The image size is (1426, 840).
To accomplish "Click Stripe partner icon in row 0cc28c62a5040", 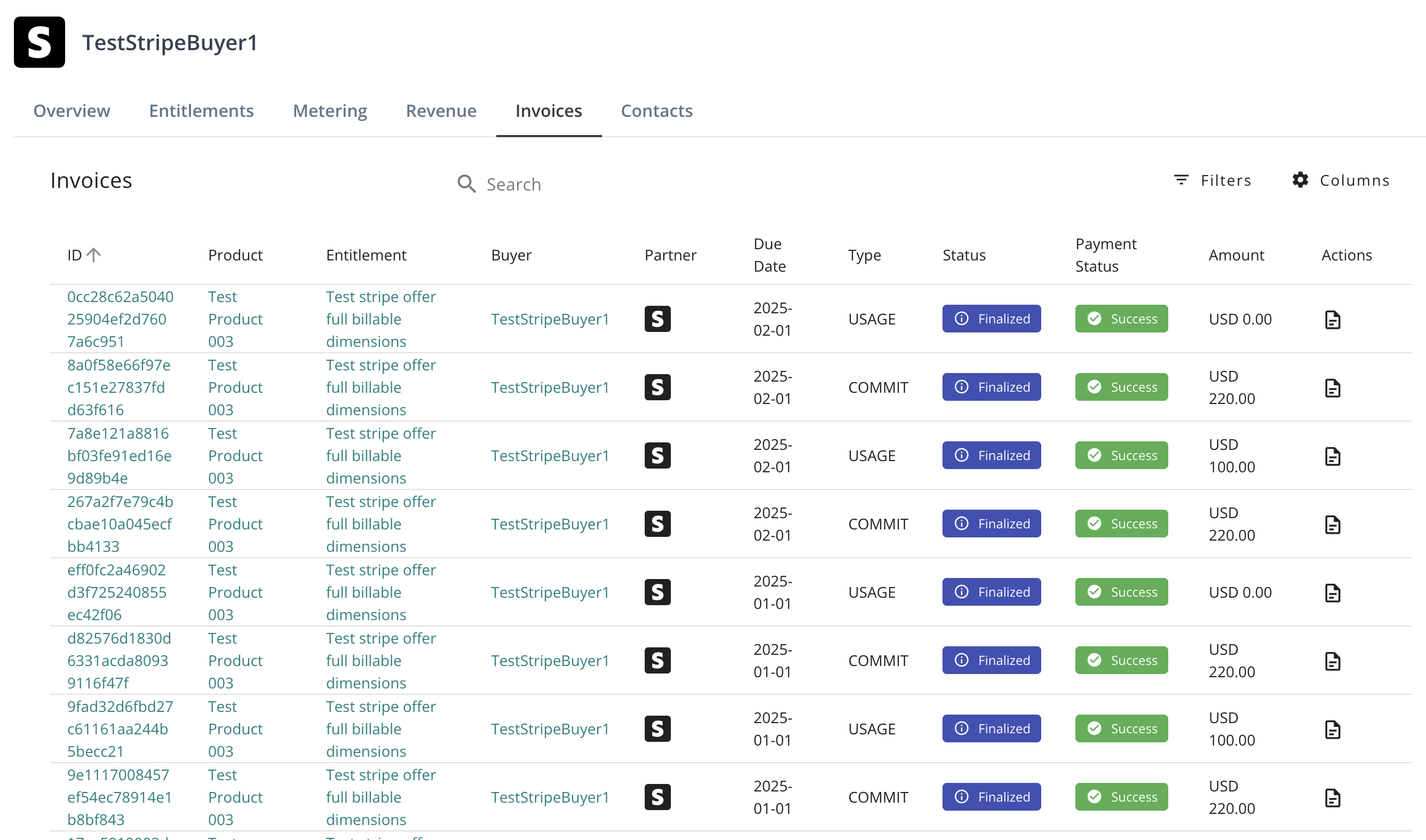I will pyautogui.click(x=657, y=319).
